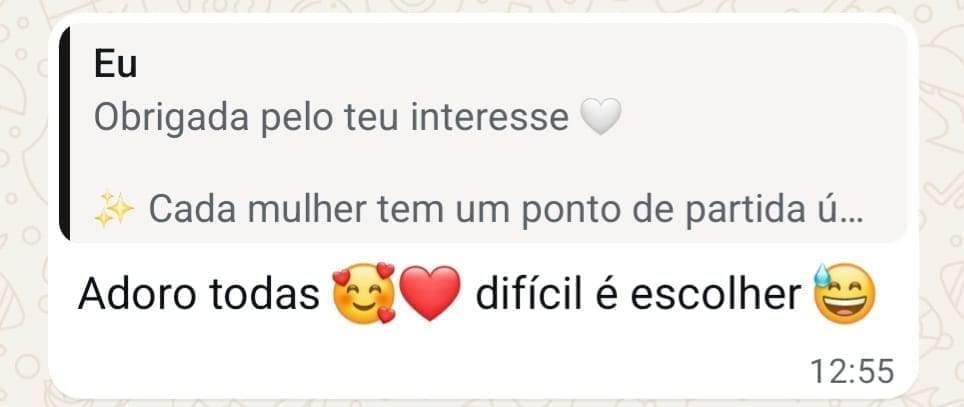Tap the "Eu" sender name in quote
Viewport: 964px width, 407px height.
115,65
